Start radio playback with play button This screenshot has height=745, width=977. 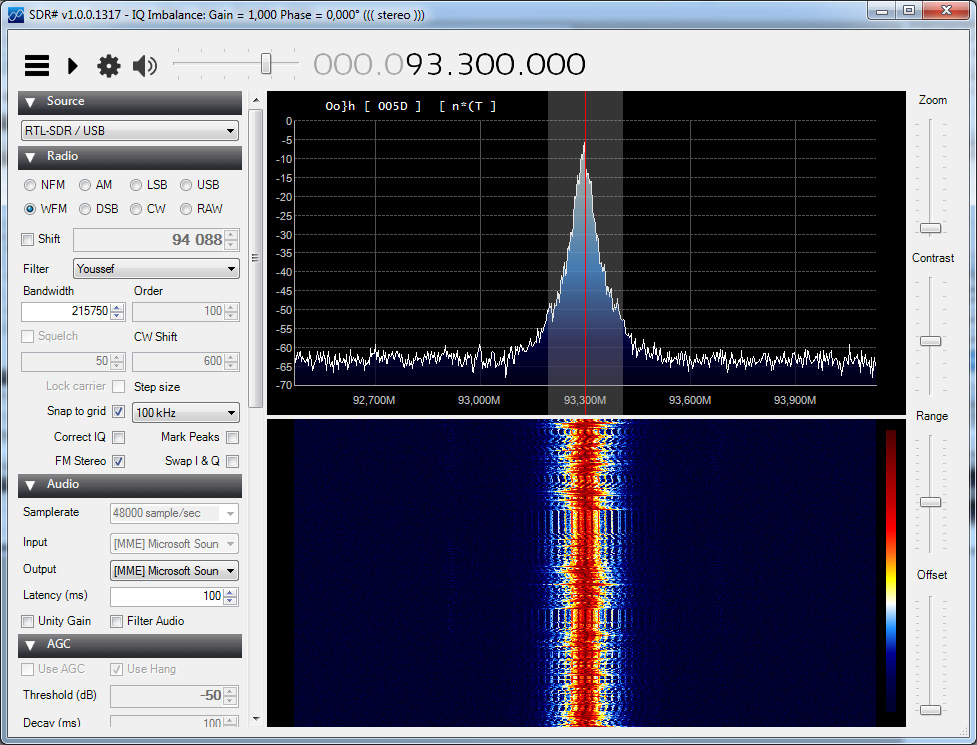coord(73,65)
